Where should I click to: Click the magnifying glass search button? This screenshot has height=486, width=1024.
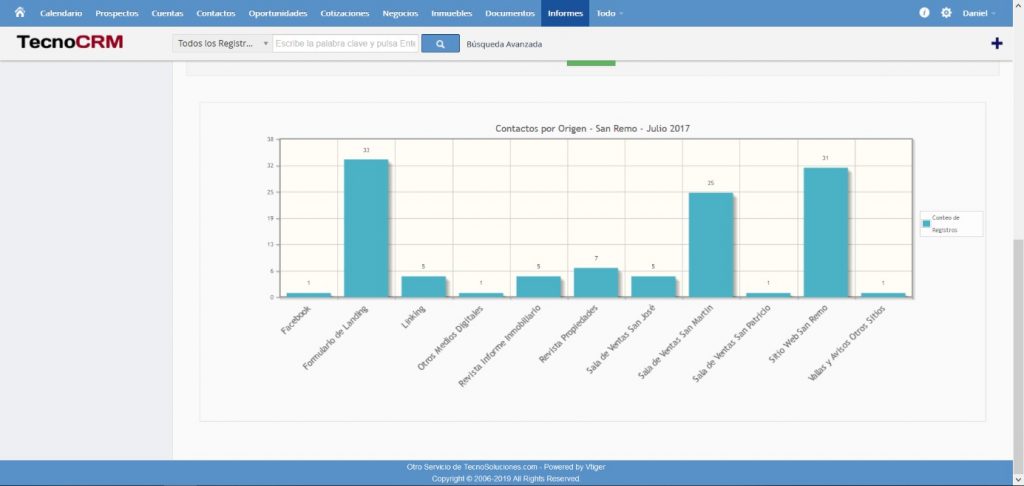pos(440,44)
